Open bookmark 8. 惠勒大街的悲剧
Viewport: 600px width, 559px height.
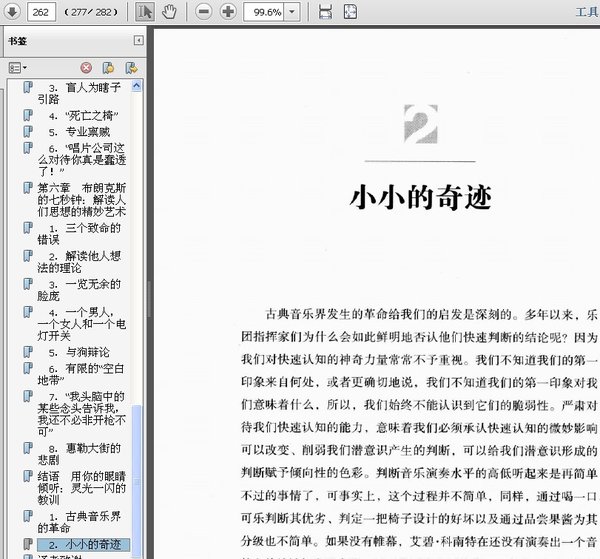tap(79, 454)
